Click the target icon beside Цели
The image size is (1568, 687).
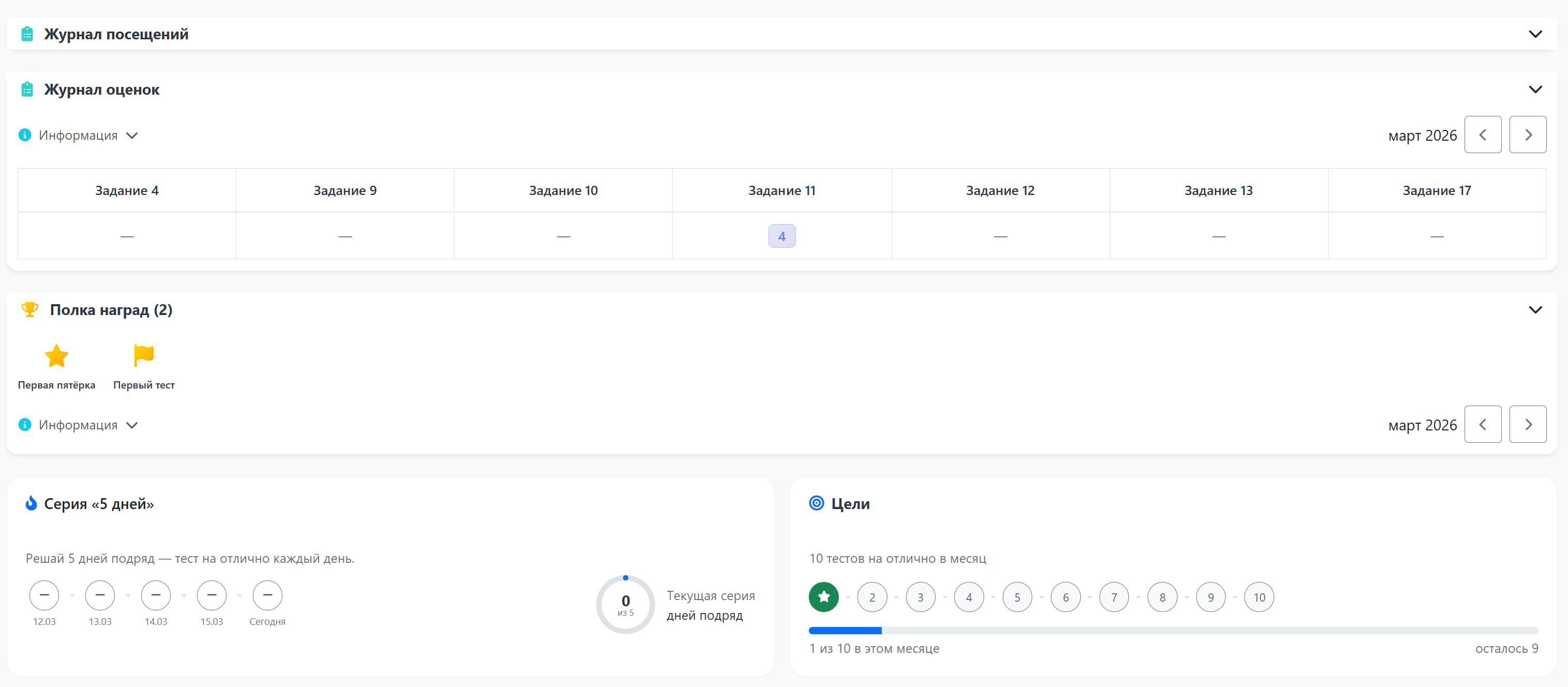point(816,503)
